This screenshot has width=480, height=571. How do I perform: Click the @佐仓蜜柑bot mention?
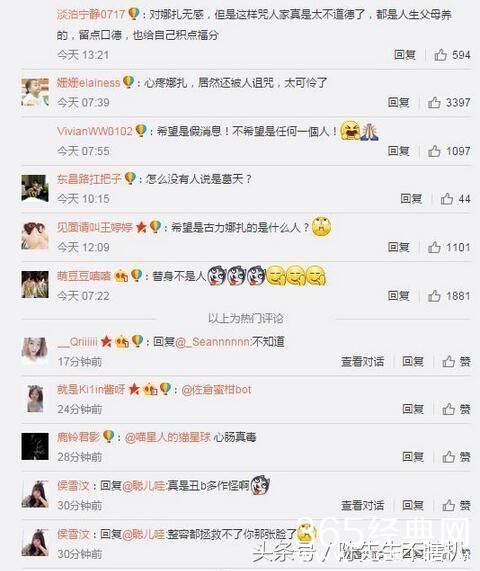[216, 390]
